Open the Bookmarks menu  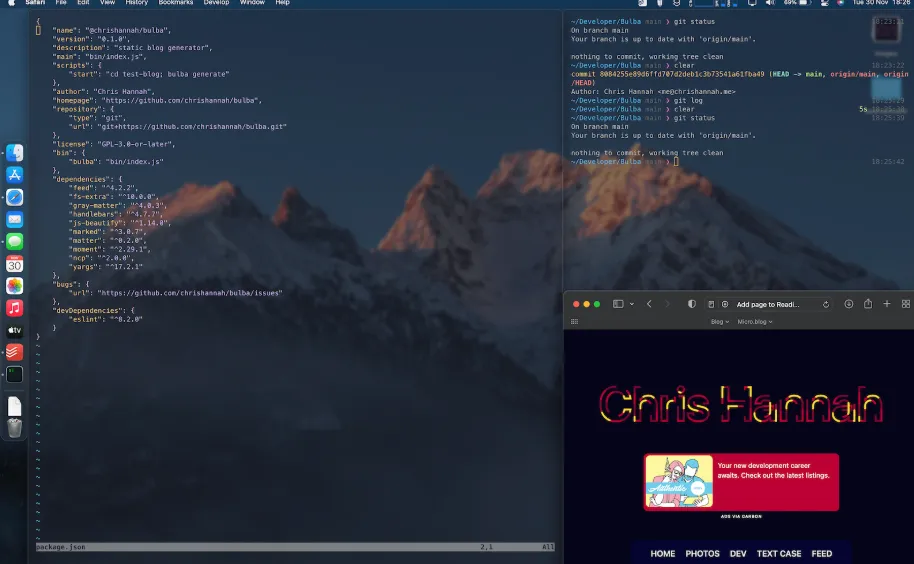click(175, 2)
